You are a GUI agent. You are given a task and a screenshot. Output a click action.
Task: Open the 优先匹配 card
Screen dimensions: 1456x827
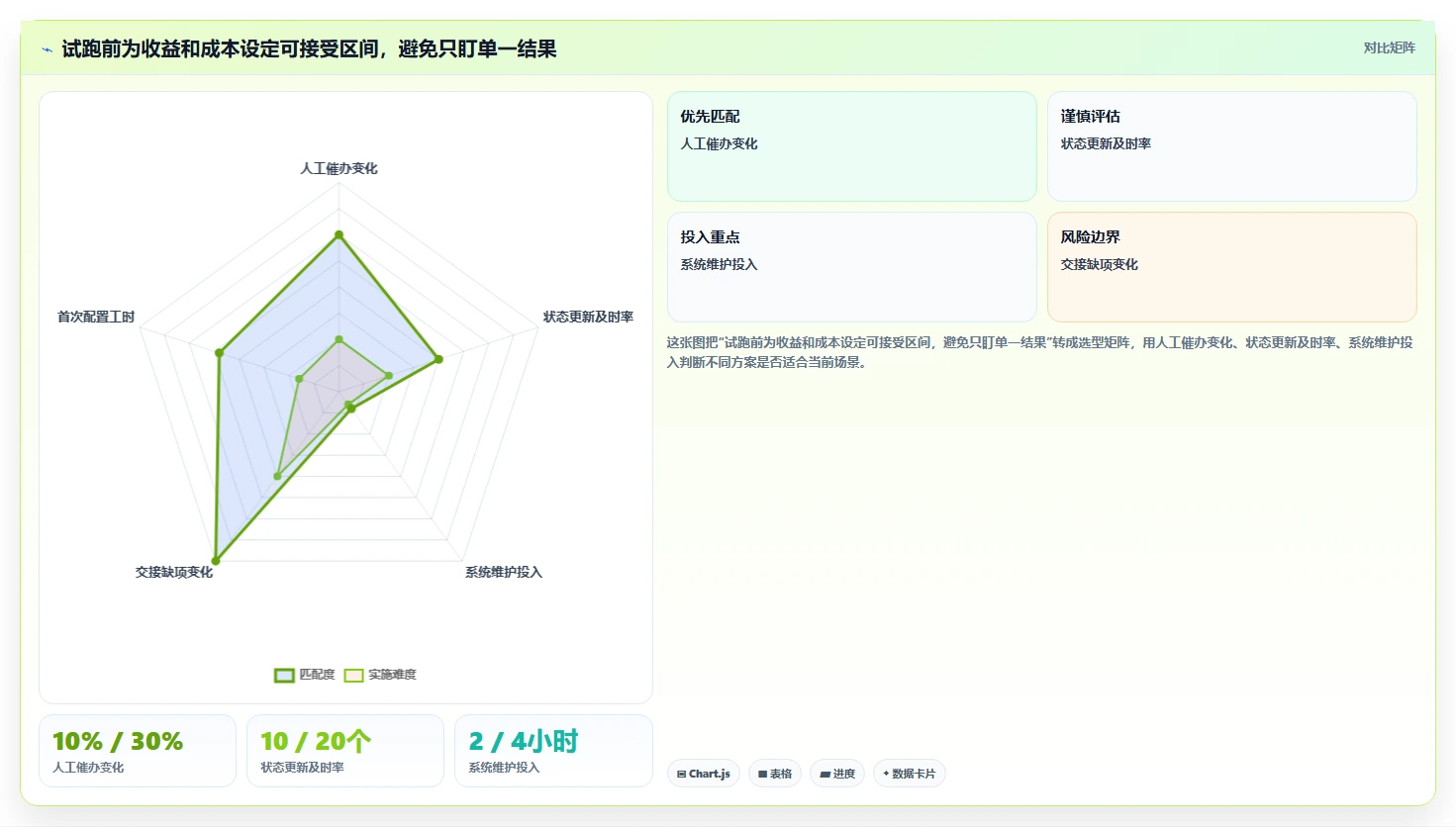click(852, 146)
